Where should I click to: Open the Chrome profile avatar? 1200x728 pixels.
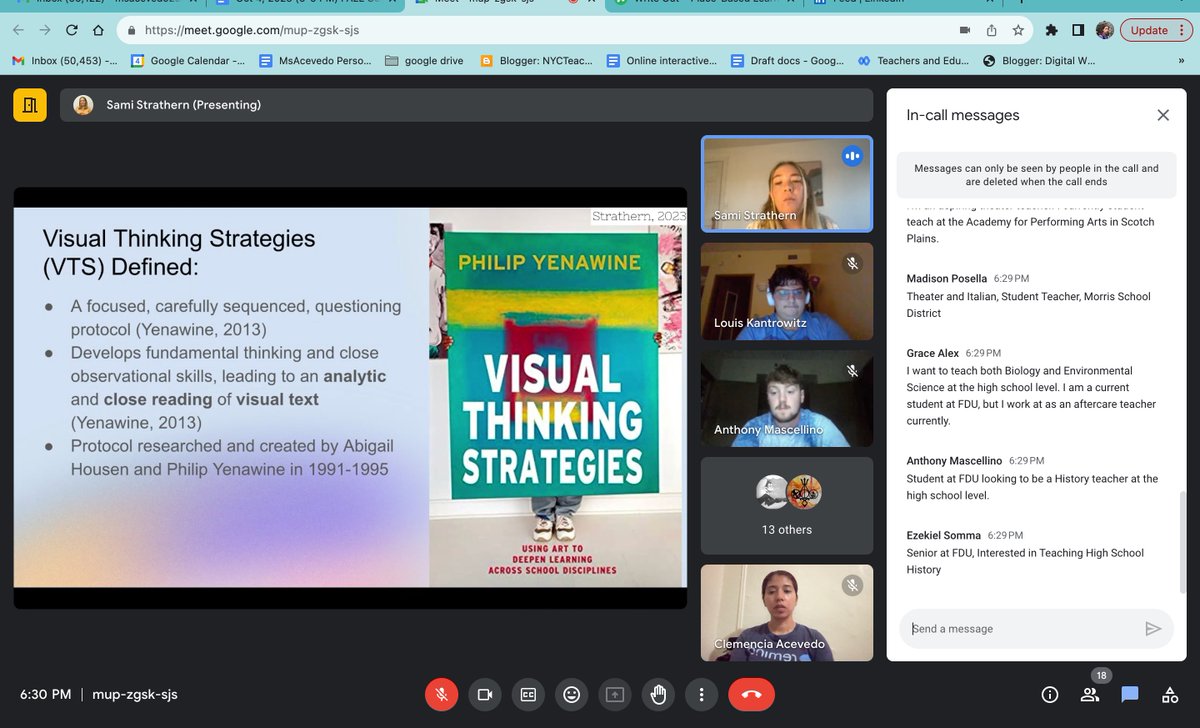[x=1105, y=30]
